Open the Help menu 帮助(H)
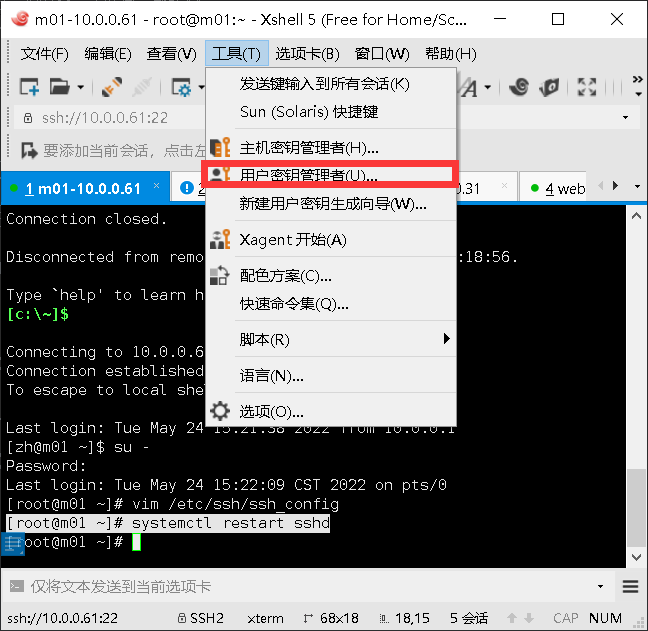The height and width of the screenshot is (631, 648). click(x=451, y=54)
